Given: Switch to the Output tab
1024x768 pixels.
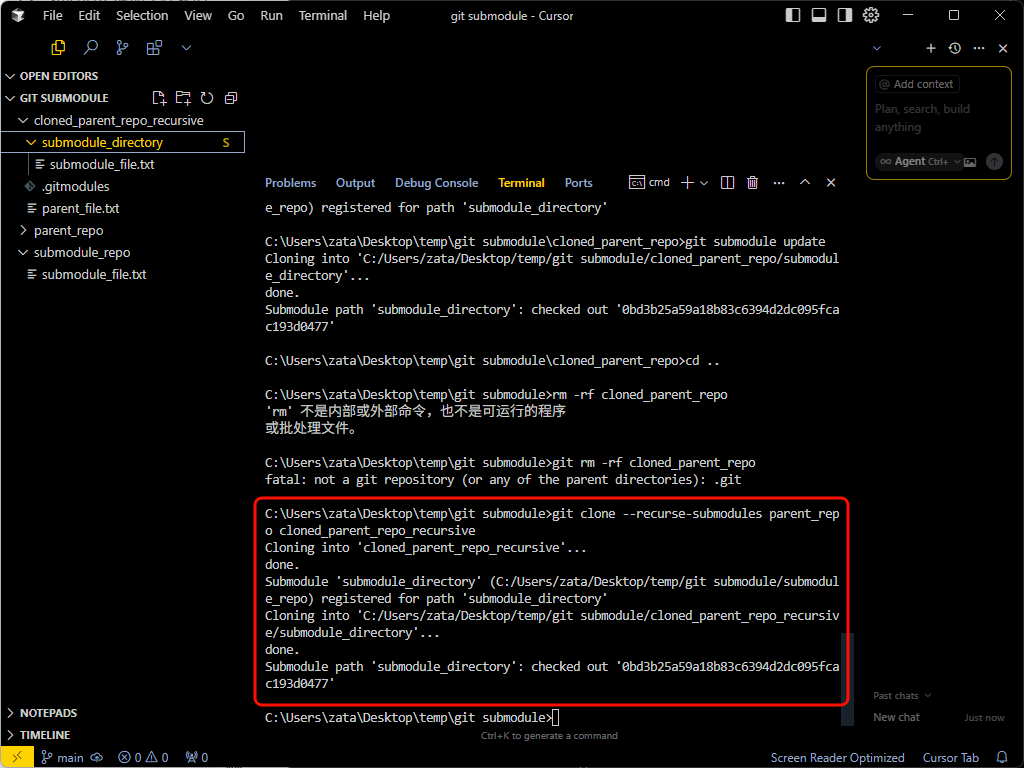Looking at the screenshot, I should 355,182.
